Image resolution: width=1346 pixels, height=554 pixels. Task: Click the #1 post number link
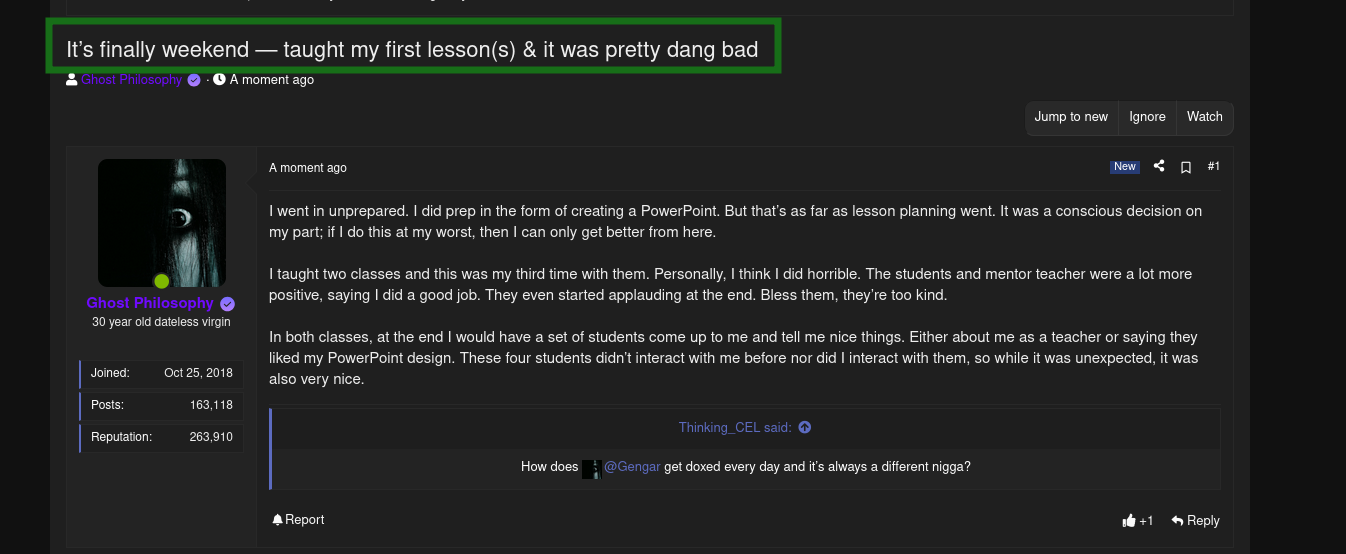point(1213,167)
